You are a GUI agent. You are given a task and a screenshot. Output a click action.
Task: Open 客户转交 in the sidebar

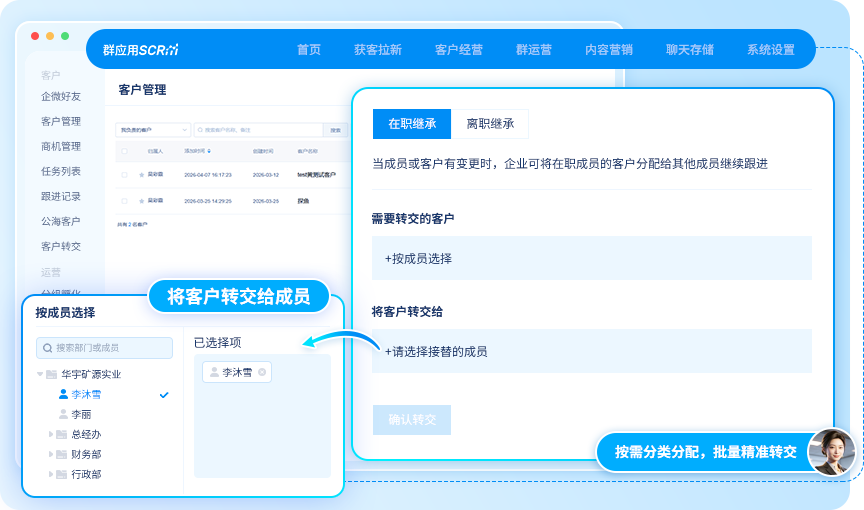61,246
